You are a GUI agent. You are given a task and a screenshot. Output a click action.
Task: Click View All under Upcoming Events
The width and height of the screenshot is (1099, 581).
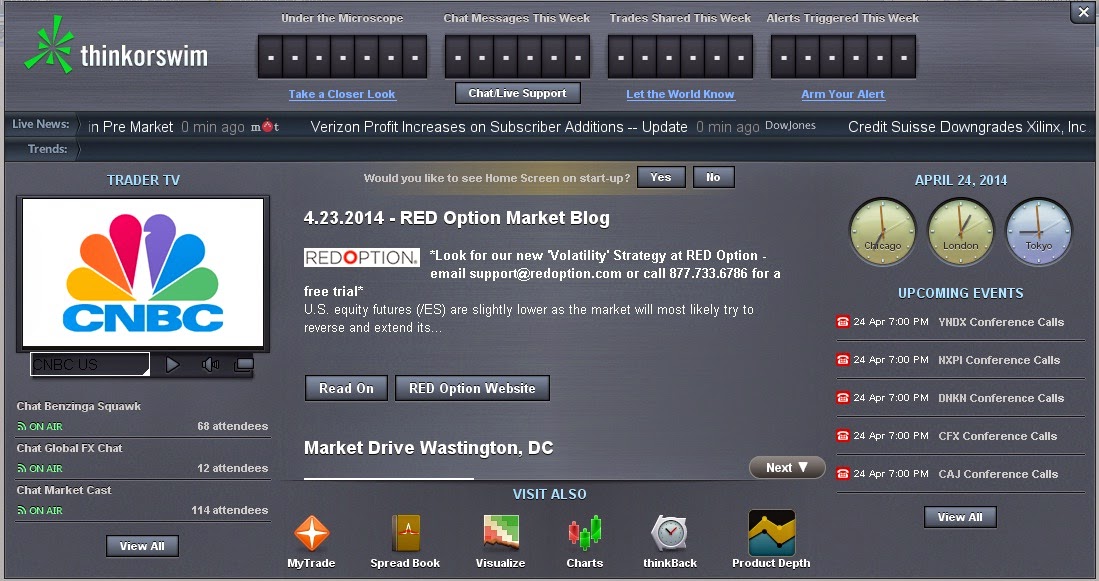point(960,517)
